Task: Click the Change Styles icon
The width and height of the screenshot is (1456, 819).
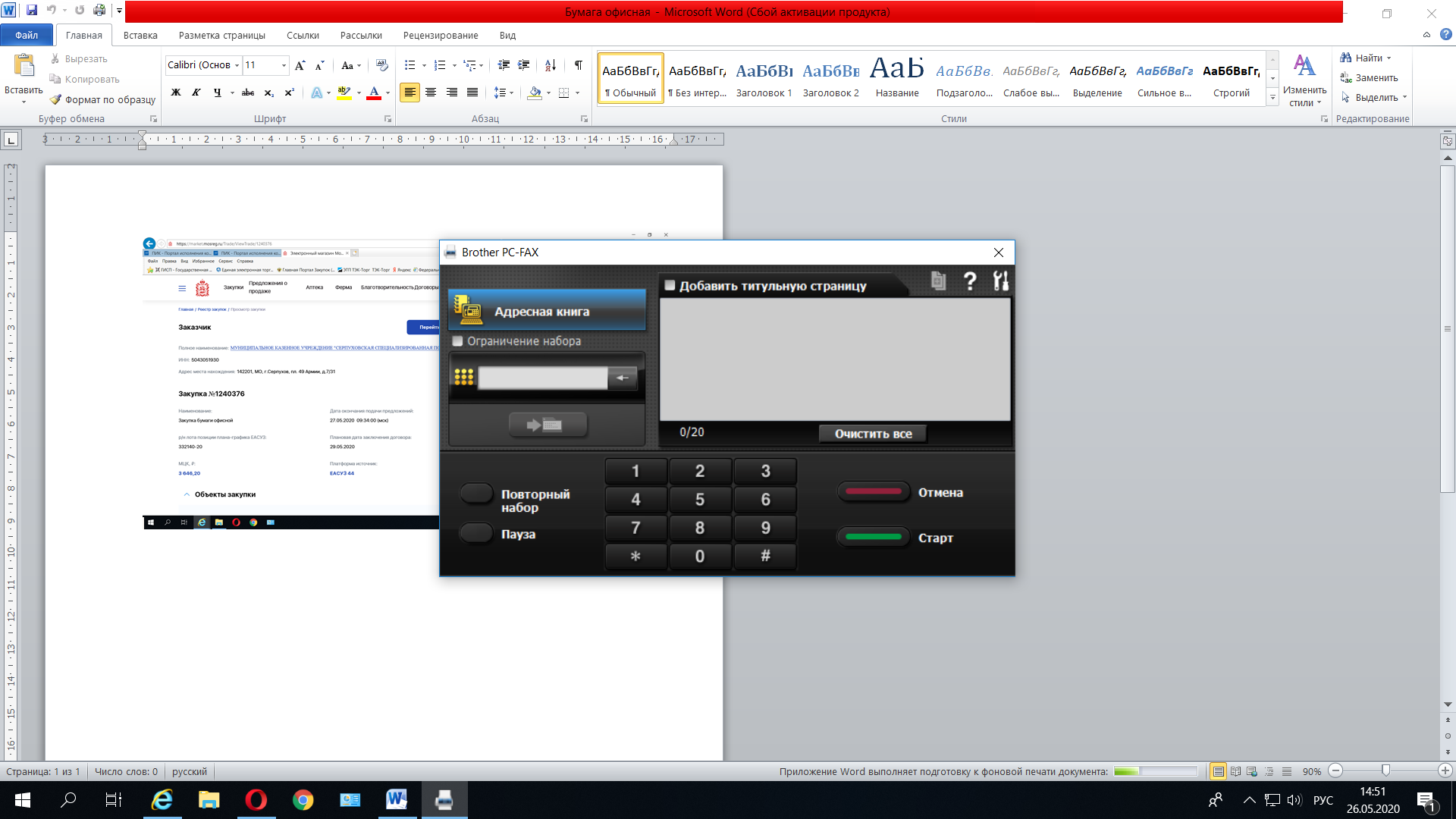Action: 1304,66
